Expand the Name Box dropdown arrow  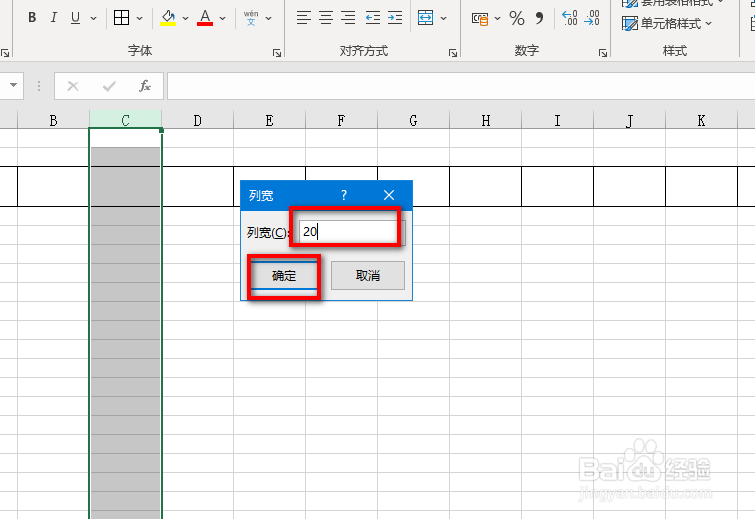coord(13,85)
